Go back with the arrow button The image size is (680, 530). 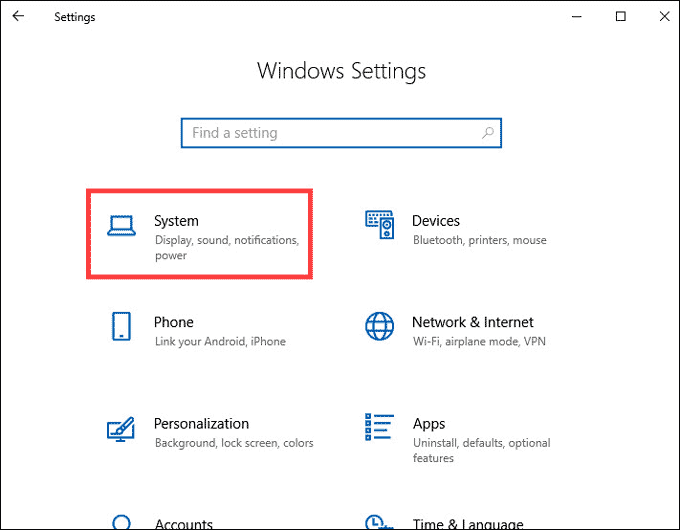[18, 16]
